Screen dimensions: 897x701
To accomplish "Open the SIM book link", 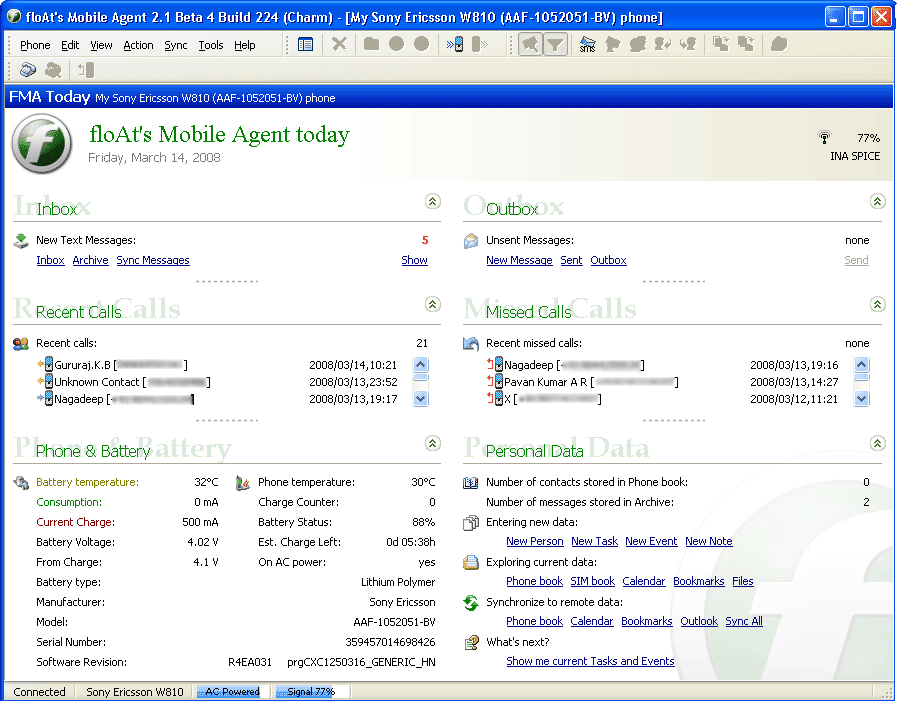I will (592, 581).
